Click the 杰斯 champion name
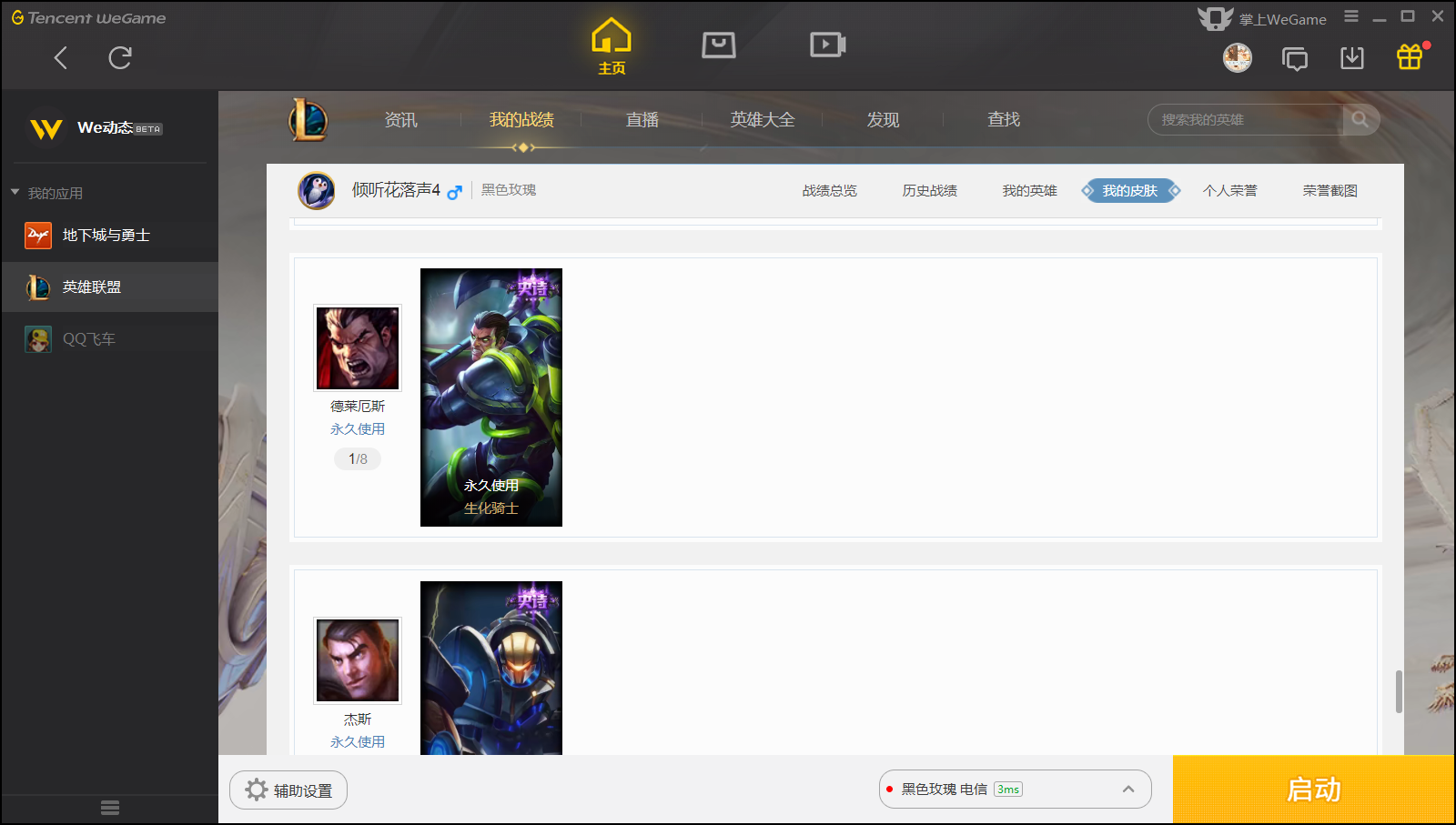Viewport: 1456px width, 825px height. 358,719
